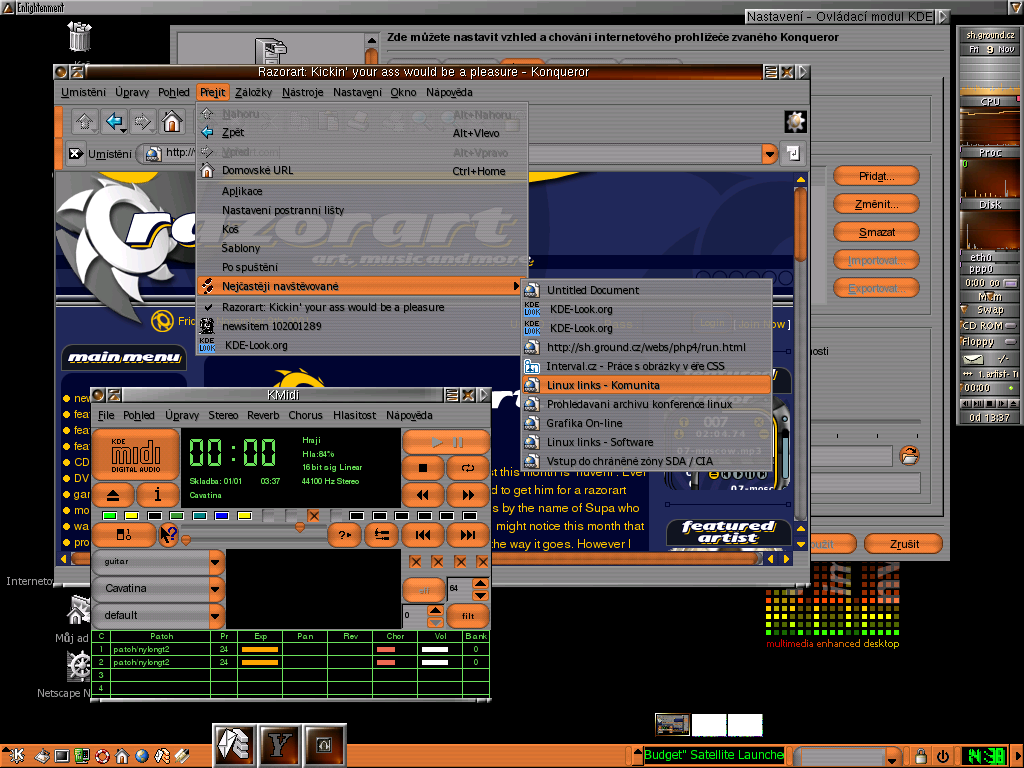Open the KMidi info button
The width and height of the screenshot is (1024, 768).
point(157,495)
